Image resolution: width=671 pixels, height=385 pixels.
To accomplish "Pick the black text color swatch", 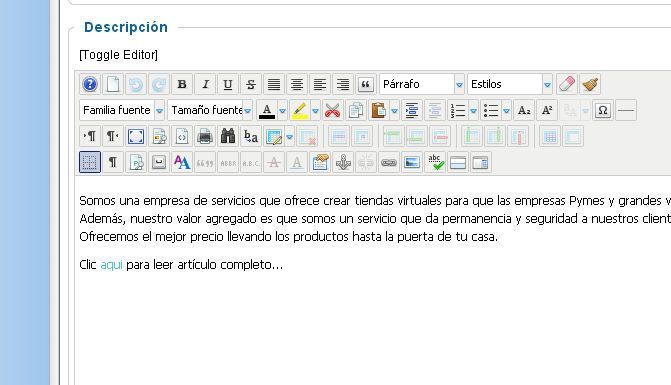I will (x=267, y=110).
